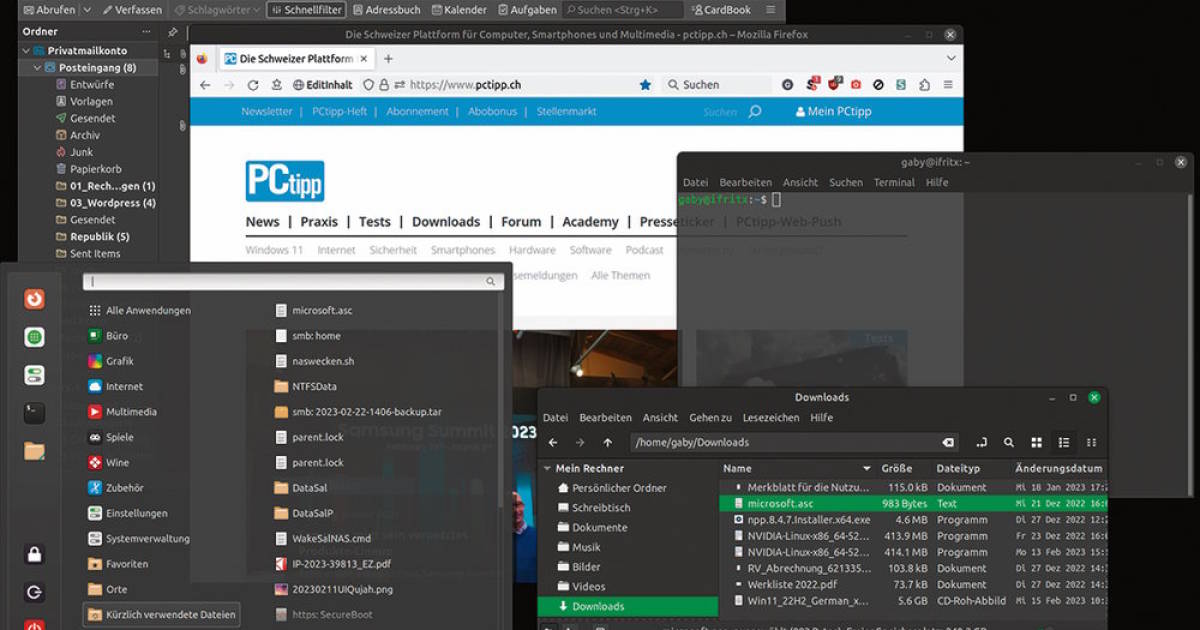
Task: Open the Bearbeiten menu in the terminal
Action: [x=745, y=183]
